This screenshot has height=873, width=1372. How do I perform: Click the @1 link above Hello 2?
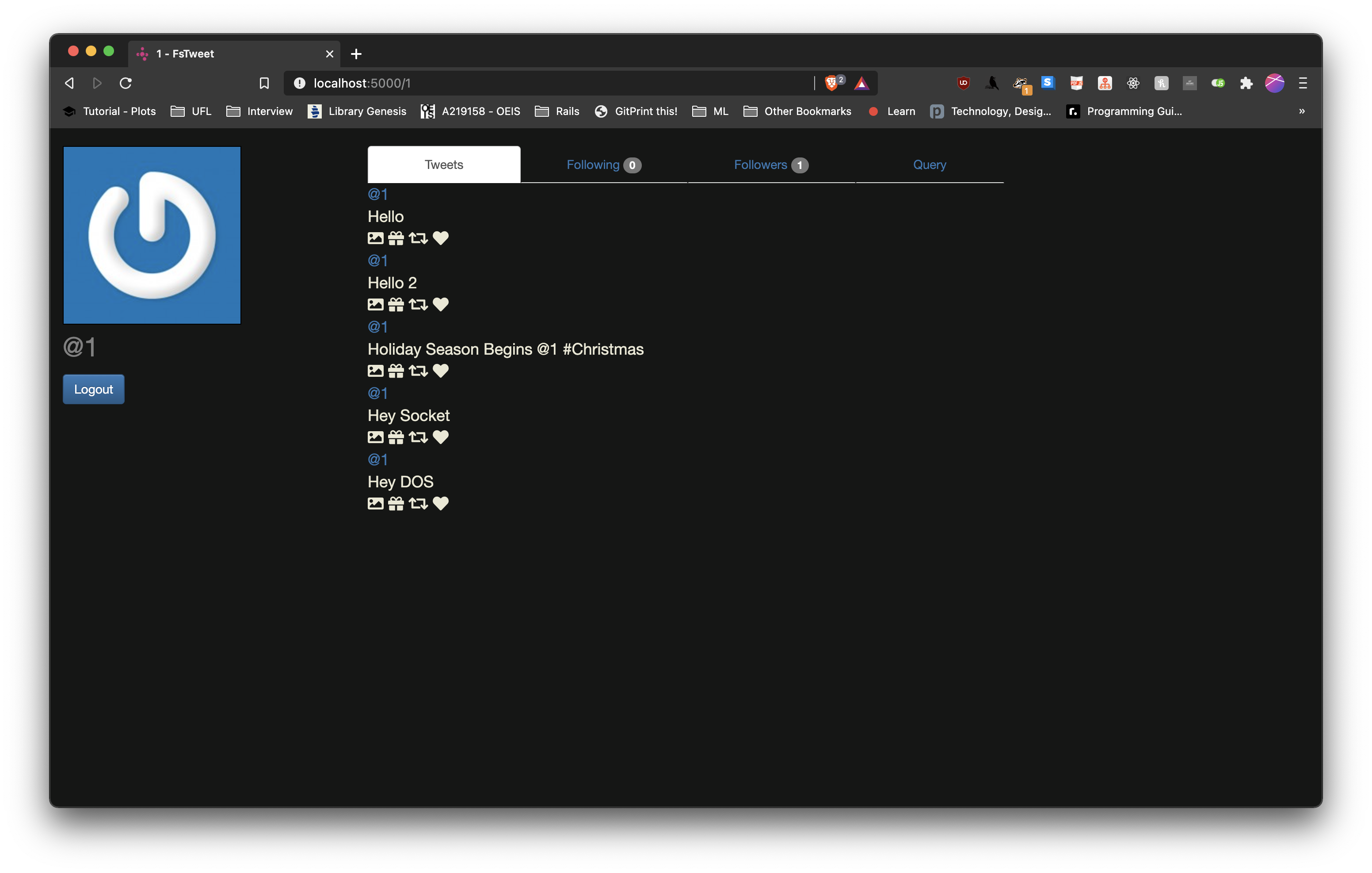(x=377, y=260)
